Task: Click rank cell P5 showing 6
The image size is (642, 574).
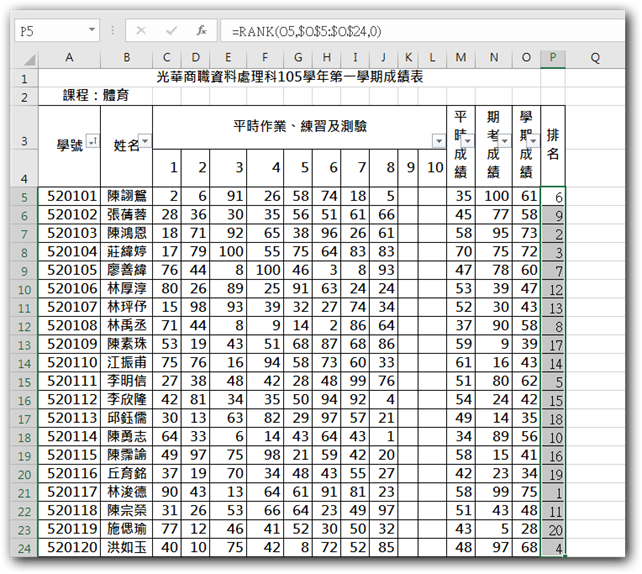Action: 553,197
